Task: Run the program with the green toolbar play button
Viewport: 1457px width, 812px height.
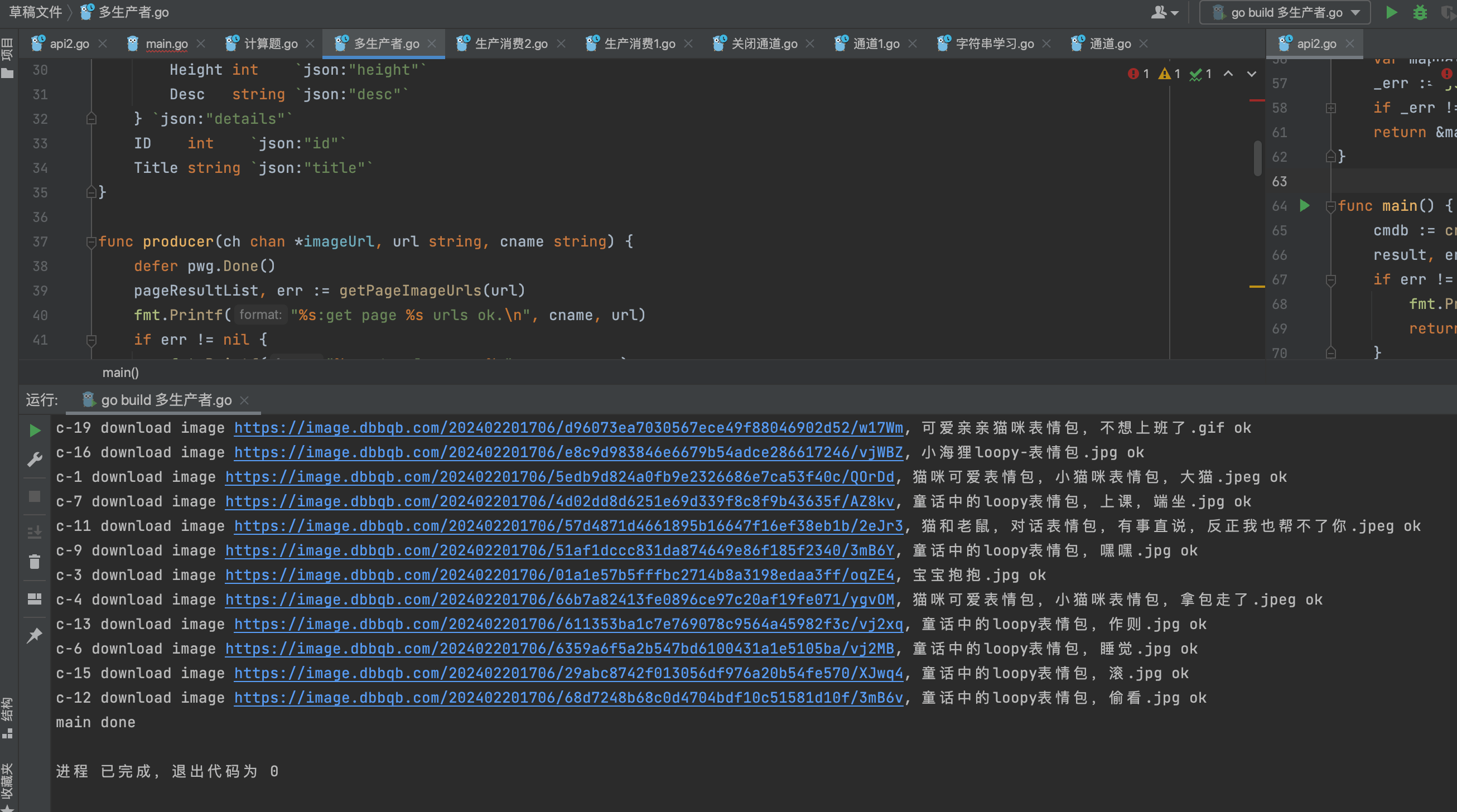Action: click(x=1391, y=12)
